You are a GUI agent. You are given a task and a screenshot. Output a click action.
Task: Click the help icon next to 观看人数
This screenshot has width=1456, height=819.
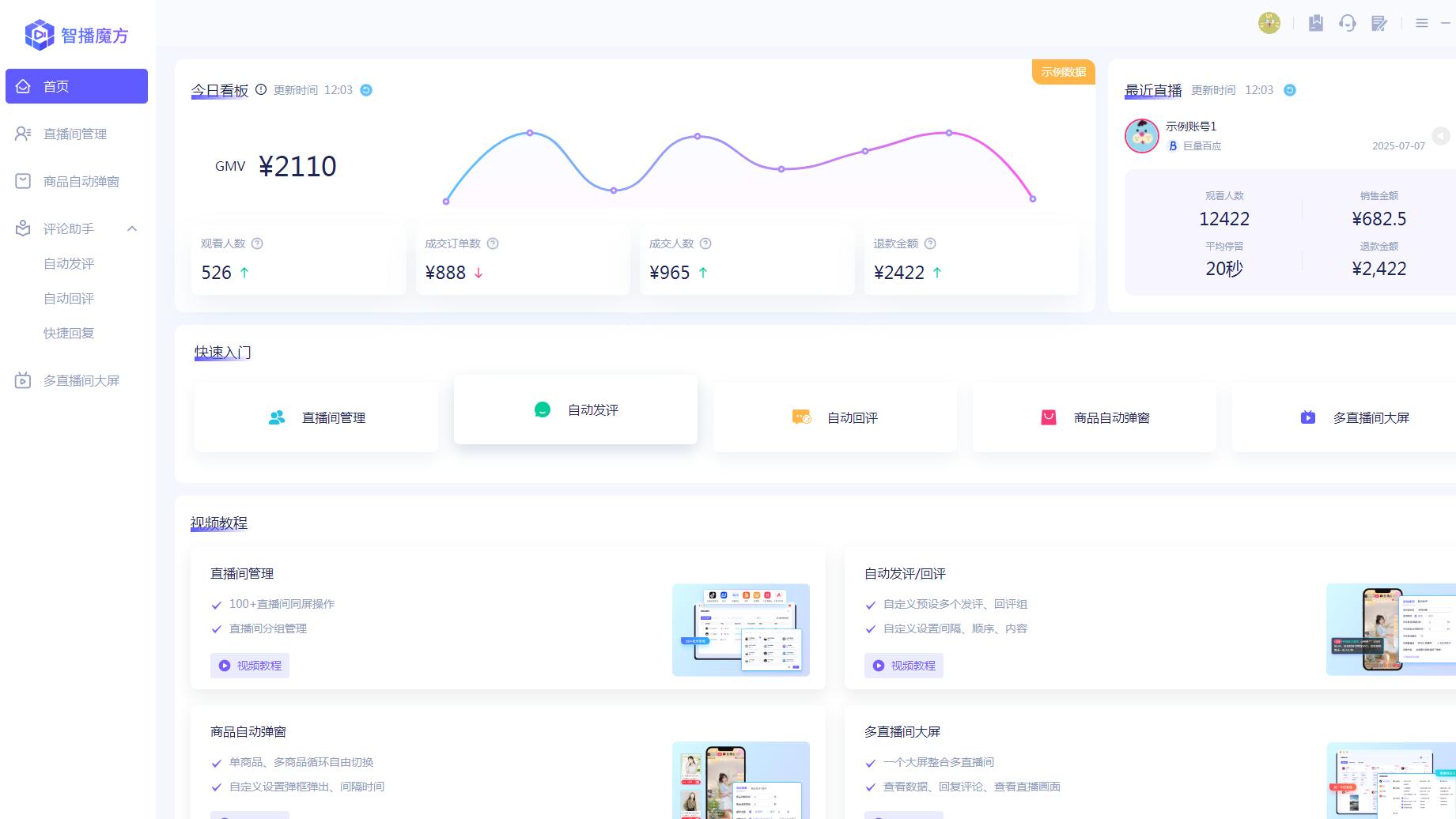pyautogui.click(x=257, y=243)
